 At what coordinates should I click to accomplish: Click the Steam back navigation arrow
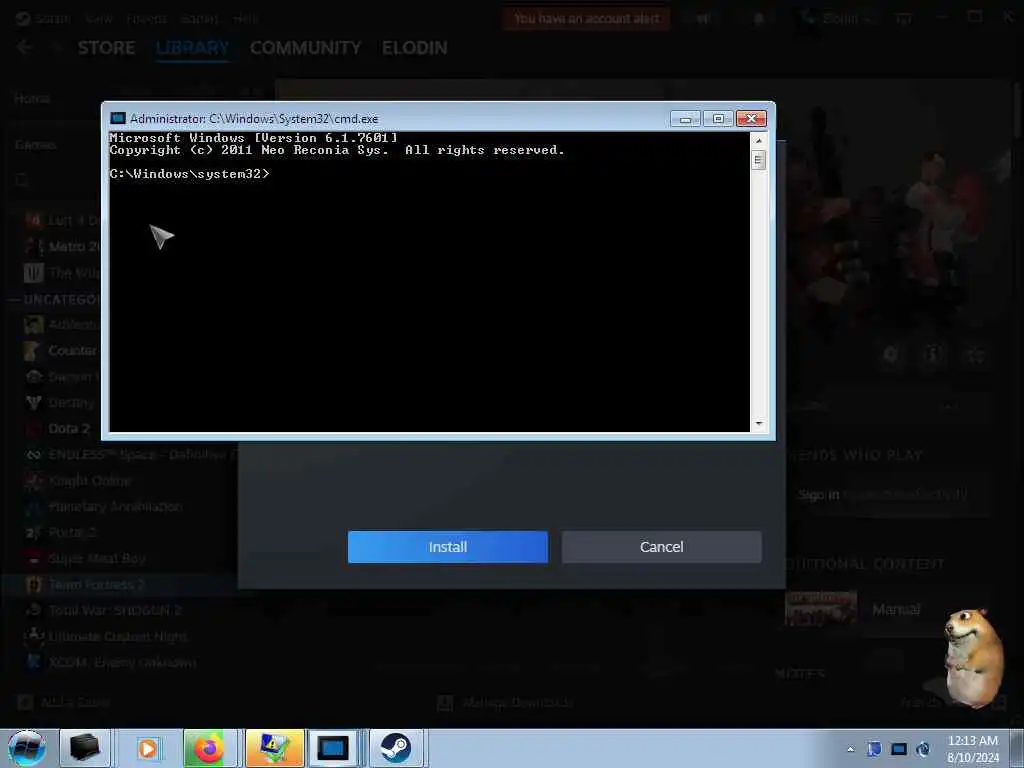tap(24, 47)
